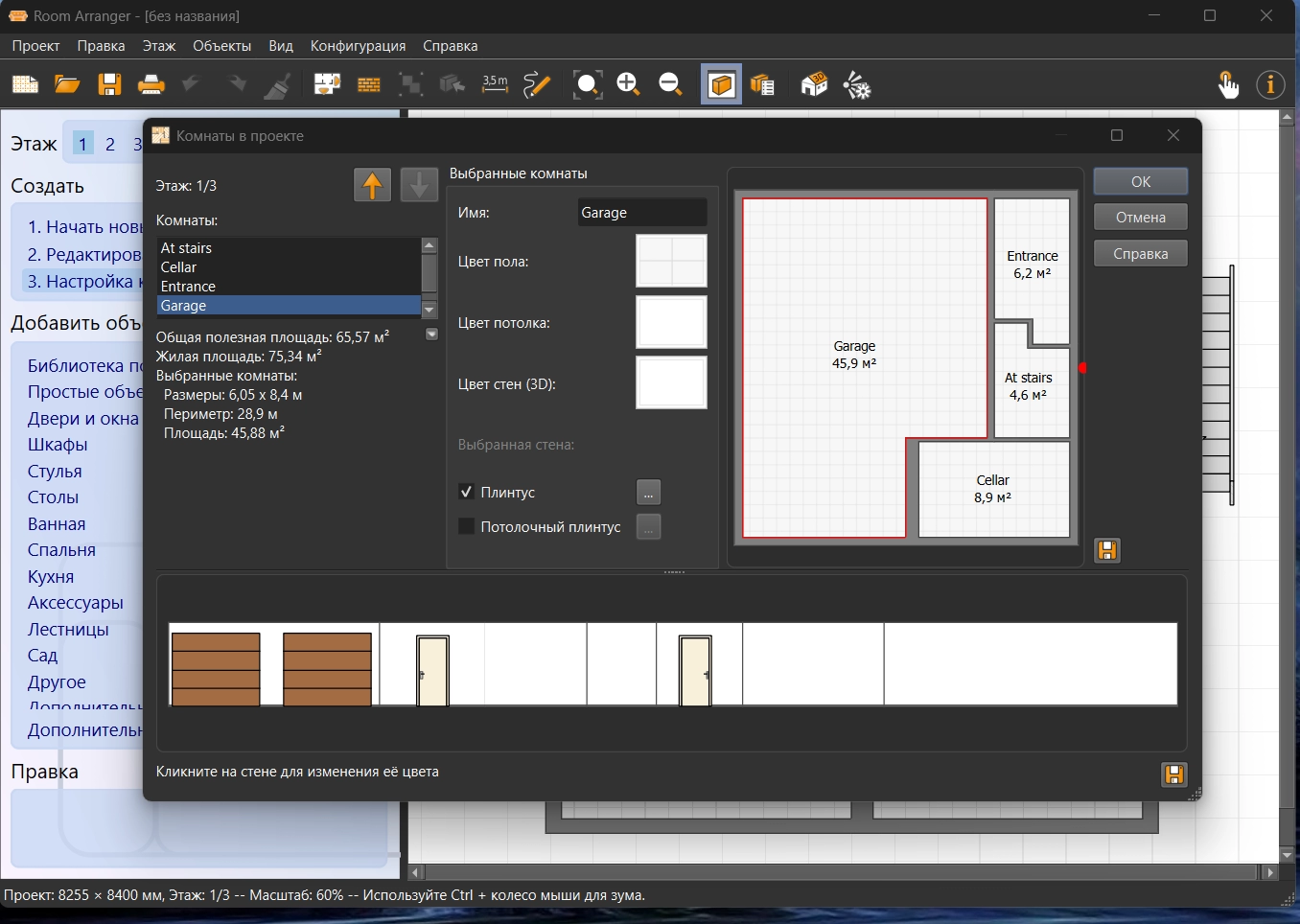The width and height of the screenshot is (1300, 924).
Task: Pick the Цвет потолка color swatch
Action: click(671, 322)
